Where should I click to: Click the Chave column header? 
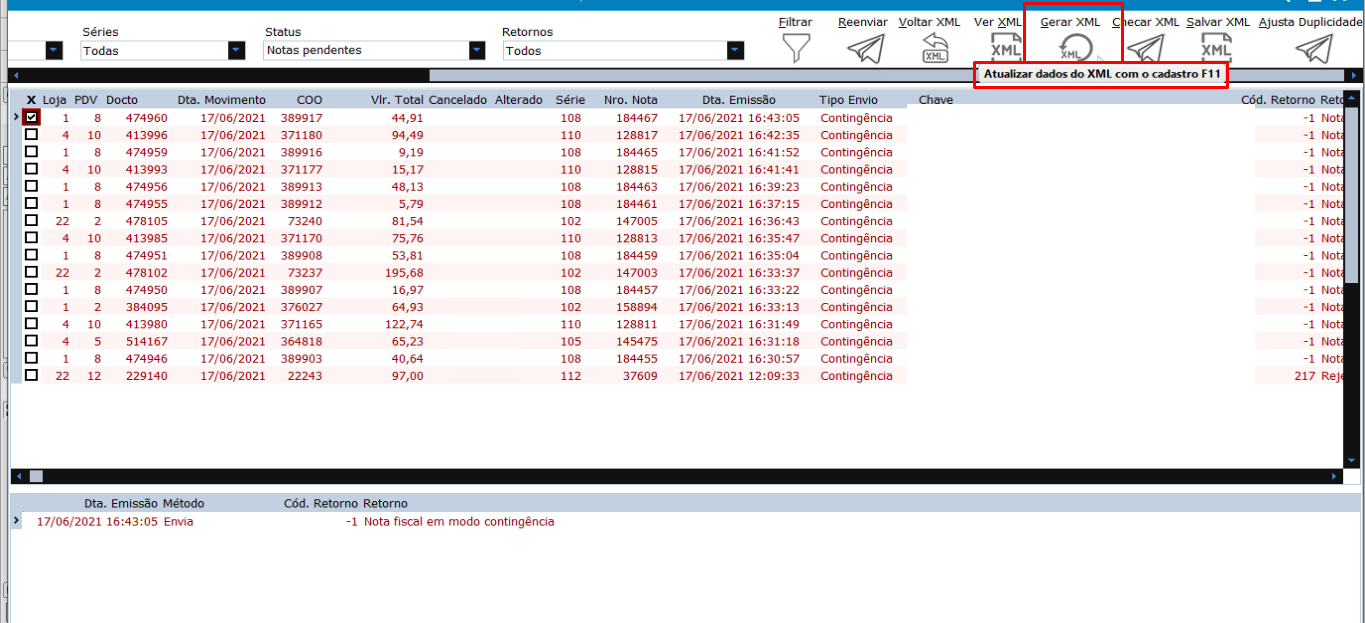click(936, 100)
